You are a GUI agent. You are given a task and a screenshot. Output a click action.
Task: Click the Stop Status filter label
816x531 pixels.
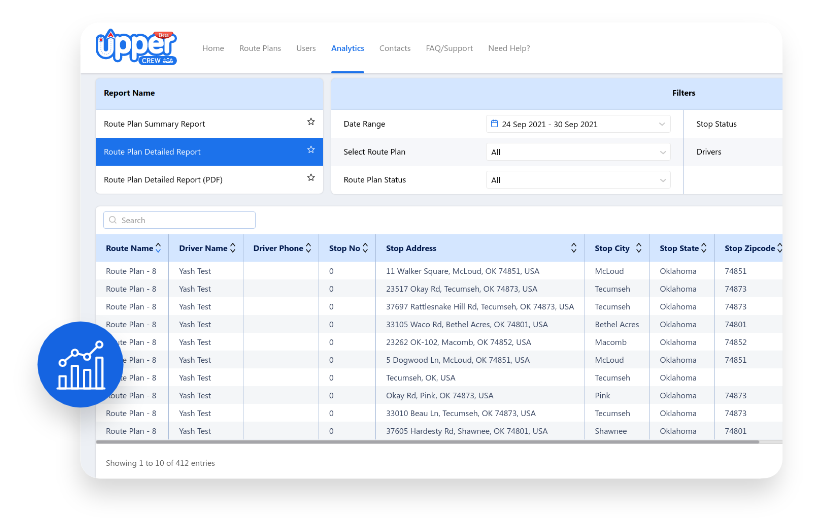pyautogui.click(x=716, y=124)
